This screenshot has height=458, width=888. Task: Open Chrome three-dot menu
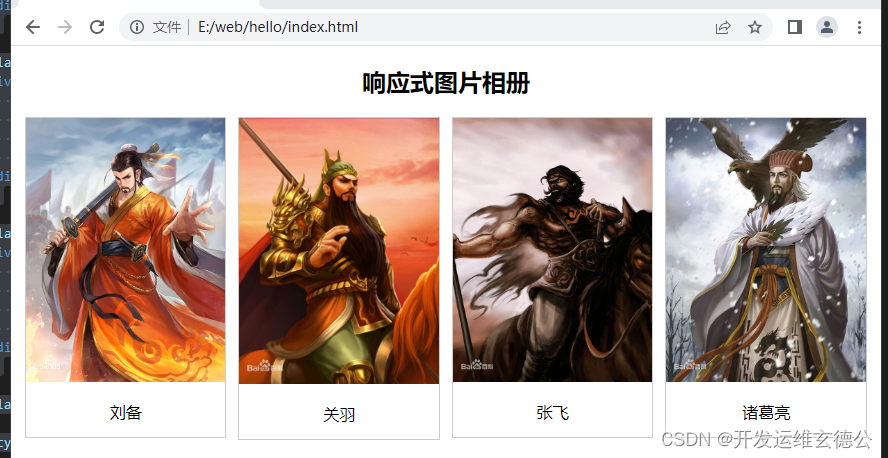click(859, 27)
